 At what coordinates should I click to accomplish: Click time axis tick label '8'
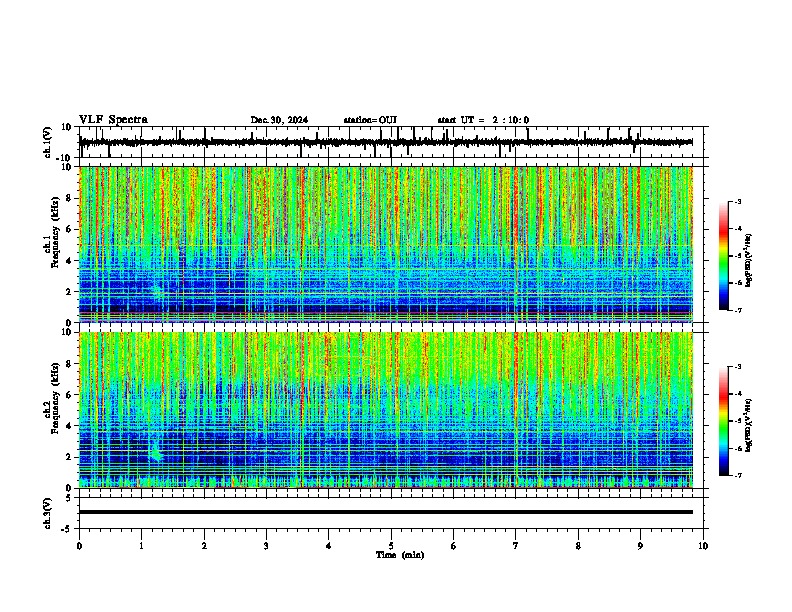(578, 546)
